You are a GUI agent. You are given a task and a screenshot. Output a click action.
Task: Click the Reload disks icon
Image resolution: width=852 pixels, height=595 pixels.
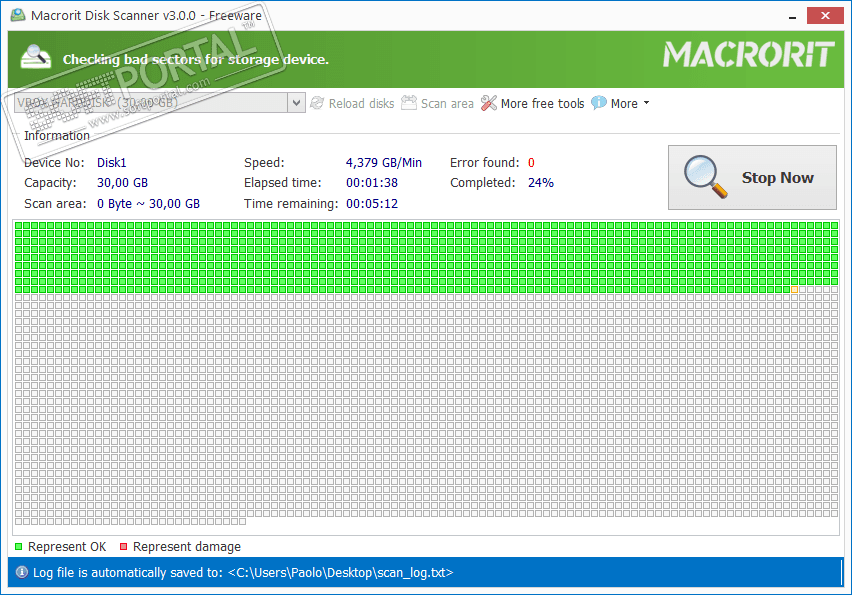[x=317, y=103]
